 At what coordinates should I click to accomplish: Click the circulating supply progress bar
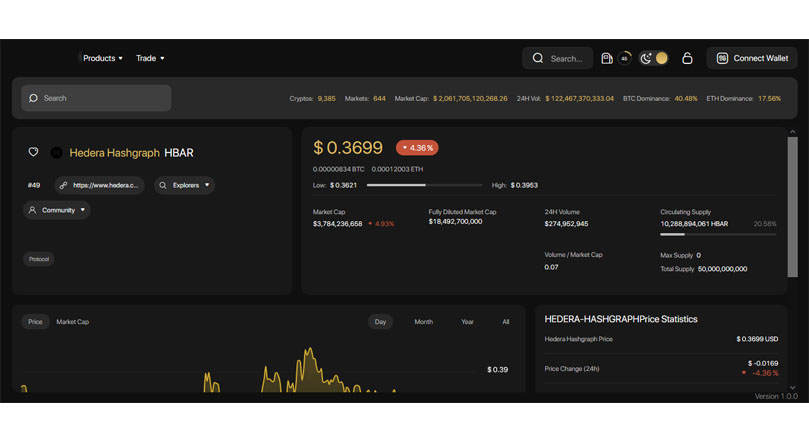tap(718, 234)
